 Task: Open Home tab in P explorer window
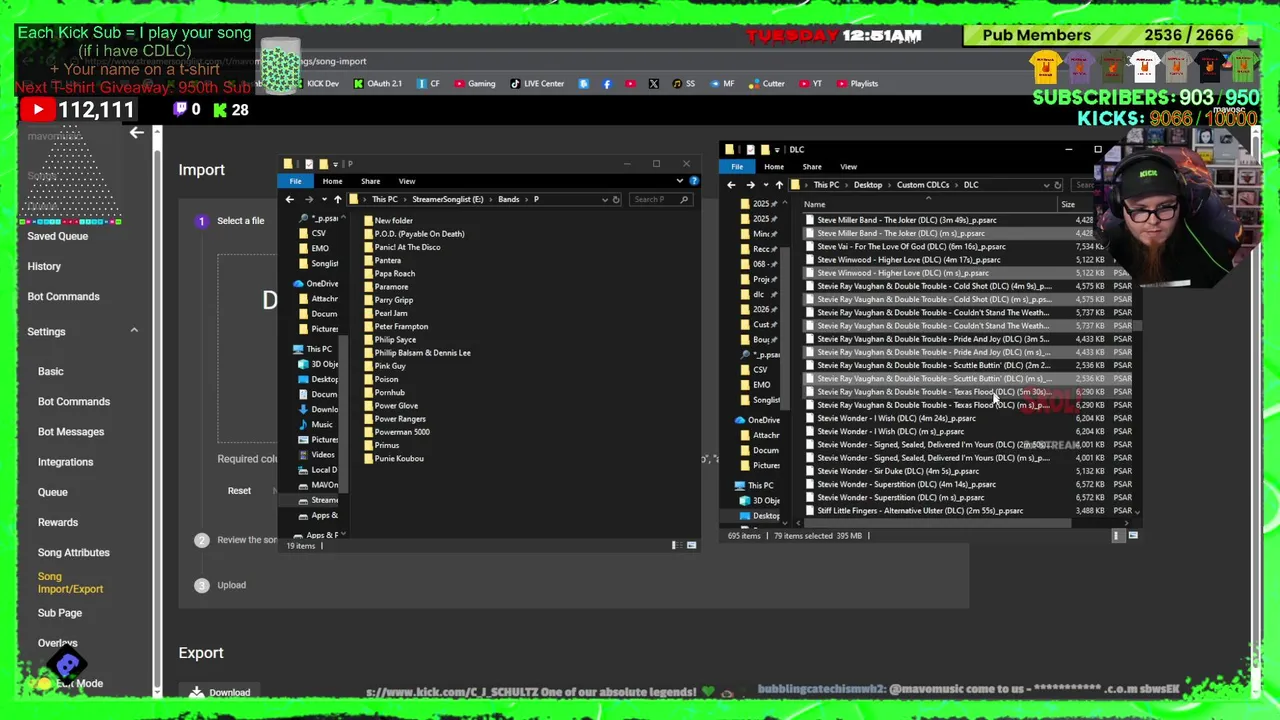[x=332, y=181]
